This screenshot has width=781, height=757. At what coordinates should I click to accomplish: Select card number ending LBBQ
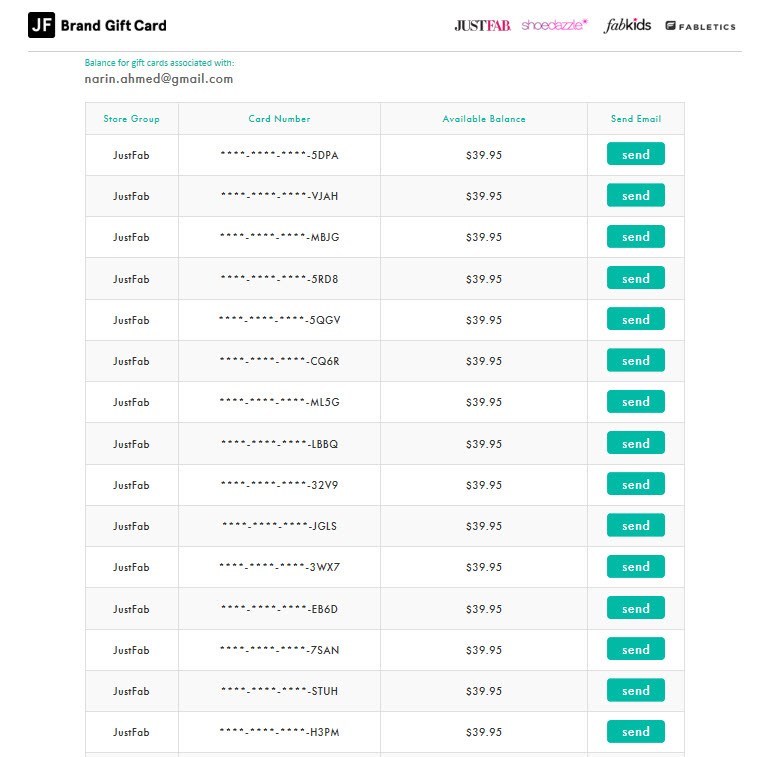pos(279,444)
